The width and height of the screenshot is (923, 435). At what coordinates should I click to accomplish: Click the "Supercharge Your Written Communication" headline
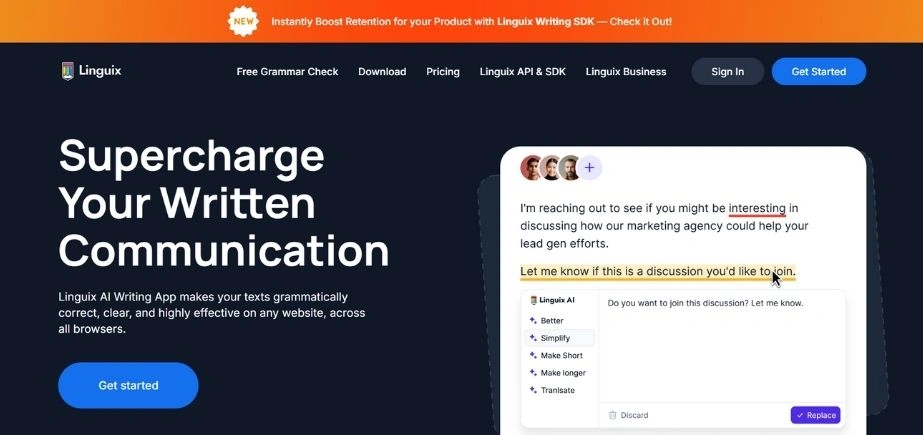pyautogui.click(x=224, y=203)
